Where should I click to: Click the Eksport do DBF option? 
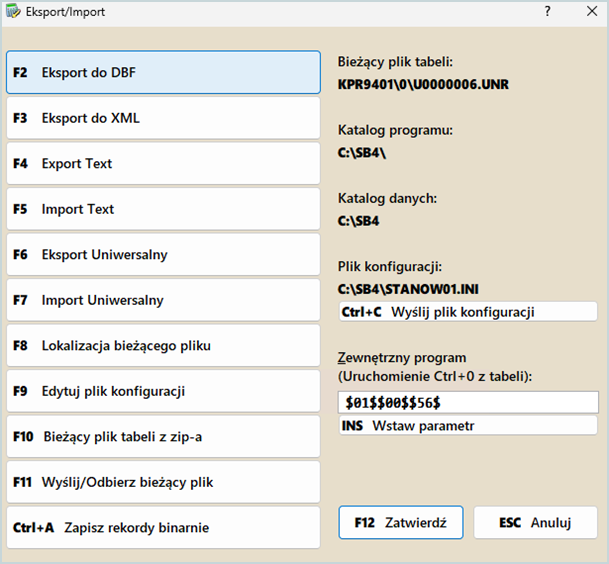pos(163,73)
